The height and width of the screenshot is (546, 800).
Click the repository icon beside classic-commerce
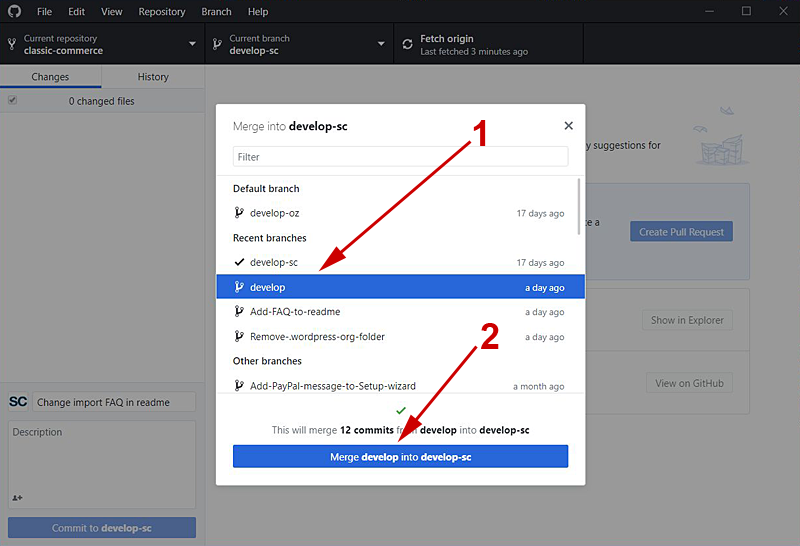tap(12, 44)
